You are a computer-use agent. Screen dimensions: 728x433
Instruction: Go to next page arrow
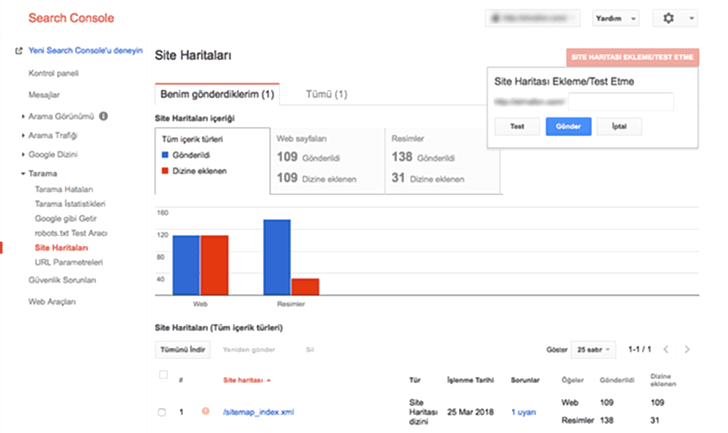[x=687, y=349]
